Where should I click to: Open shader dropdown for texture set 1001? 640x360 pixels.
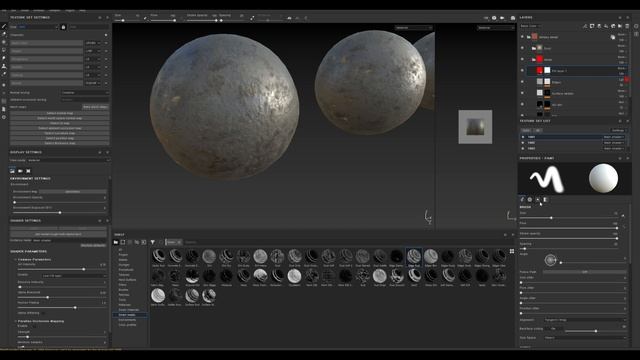pos(613,137)
